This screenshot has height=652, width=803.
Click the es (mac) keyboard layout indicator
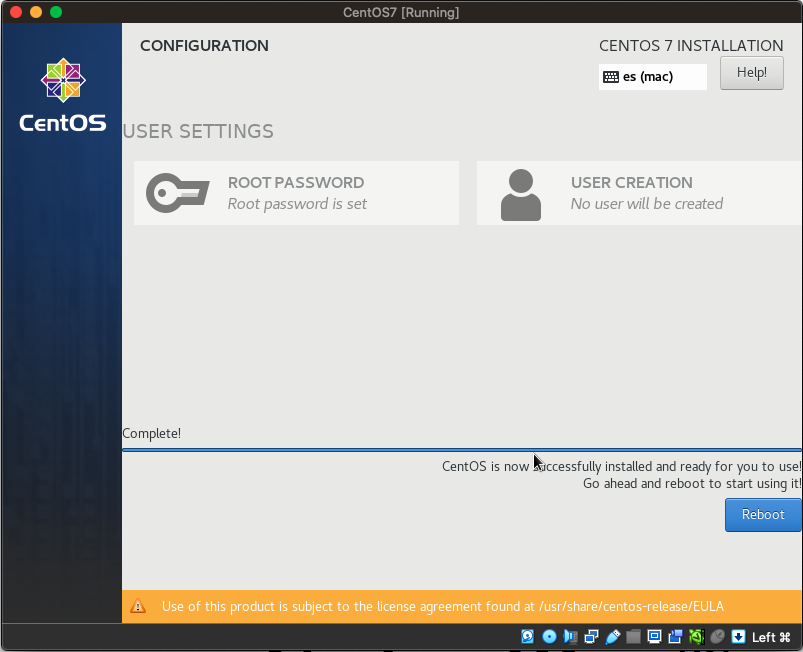652,77
